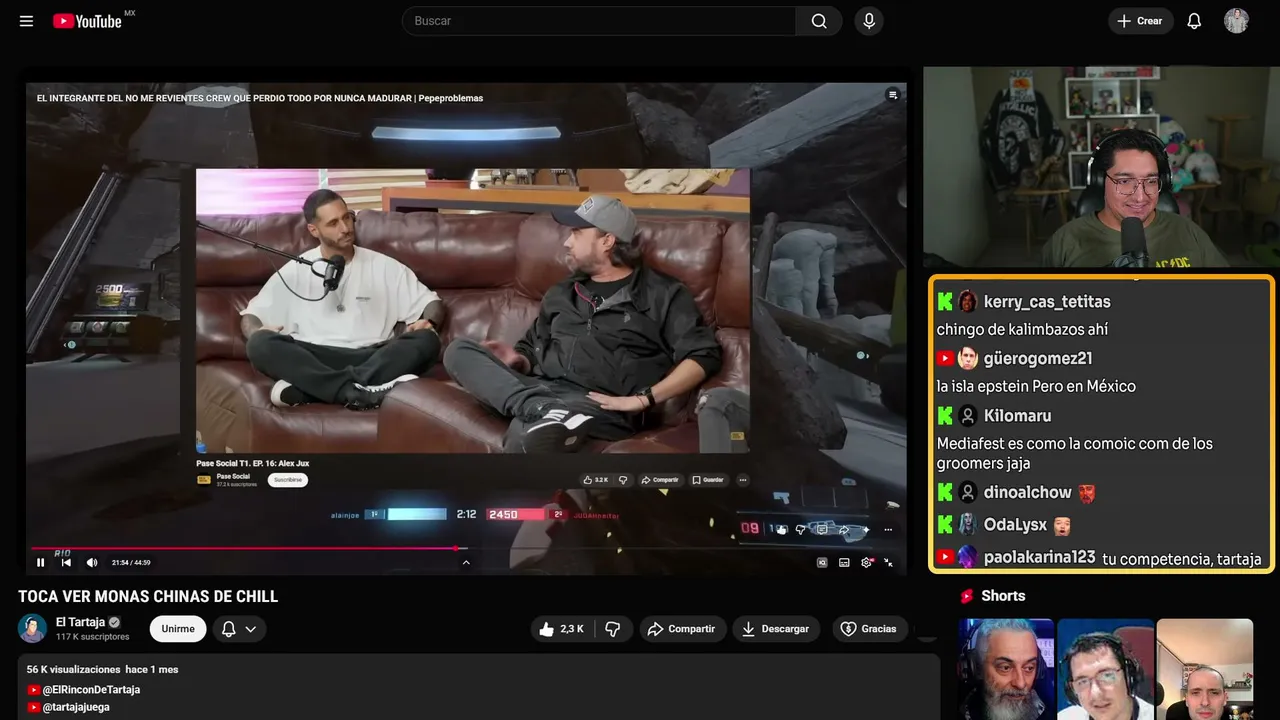Viewport: 1280px width, 720px height.
Task: Dislike the embedded Pase Social video
Action: pyautogui.click(x=623, y=480)
